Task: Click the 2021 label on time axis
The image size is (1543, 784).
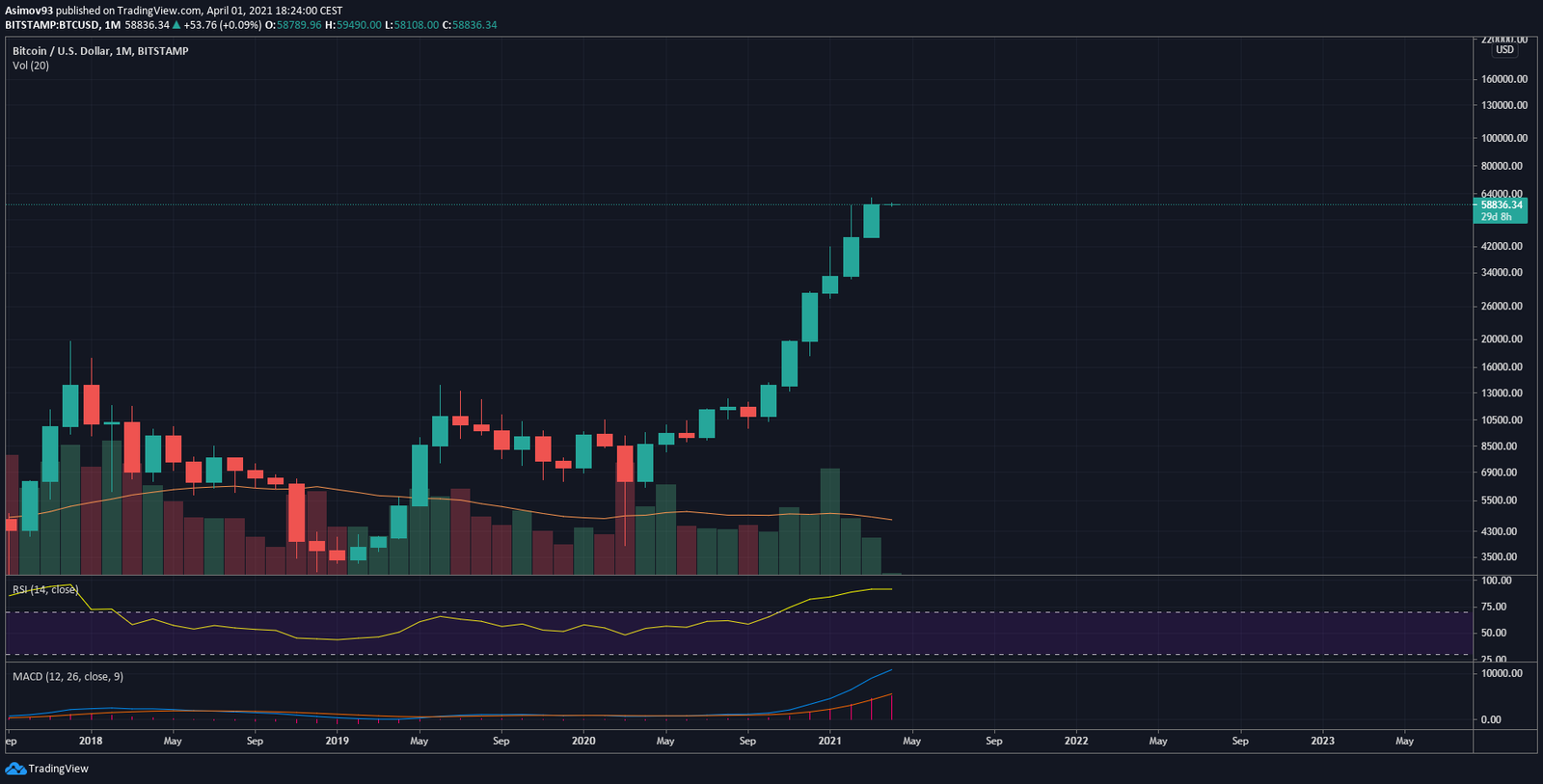Action: [x=829, y=741]
